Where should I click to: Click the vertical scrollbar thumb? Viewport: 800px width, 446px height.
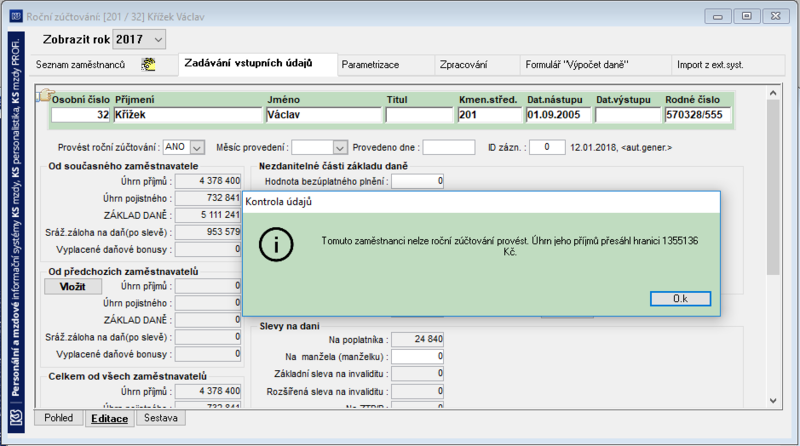pyautogui.click(x=773, y=187)
